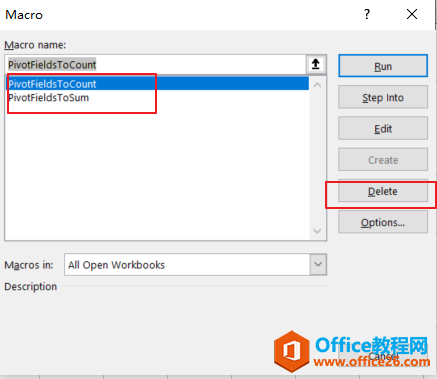Close the Macro dialog
Screen dimensions: 437x379
tap(412, 14)
